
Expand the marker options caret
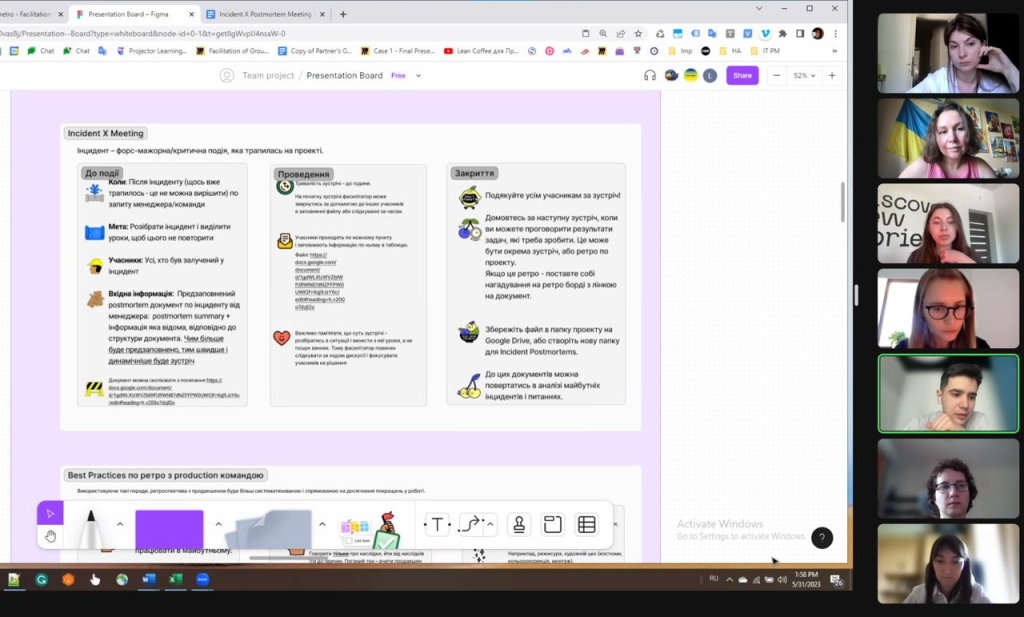120,524
